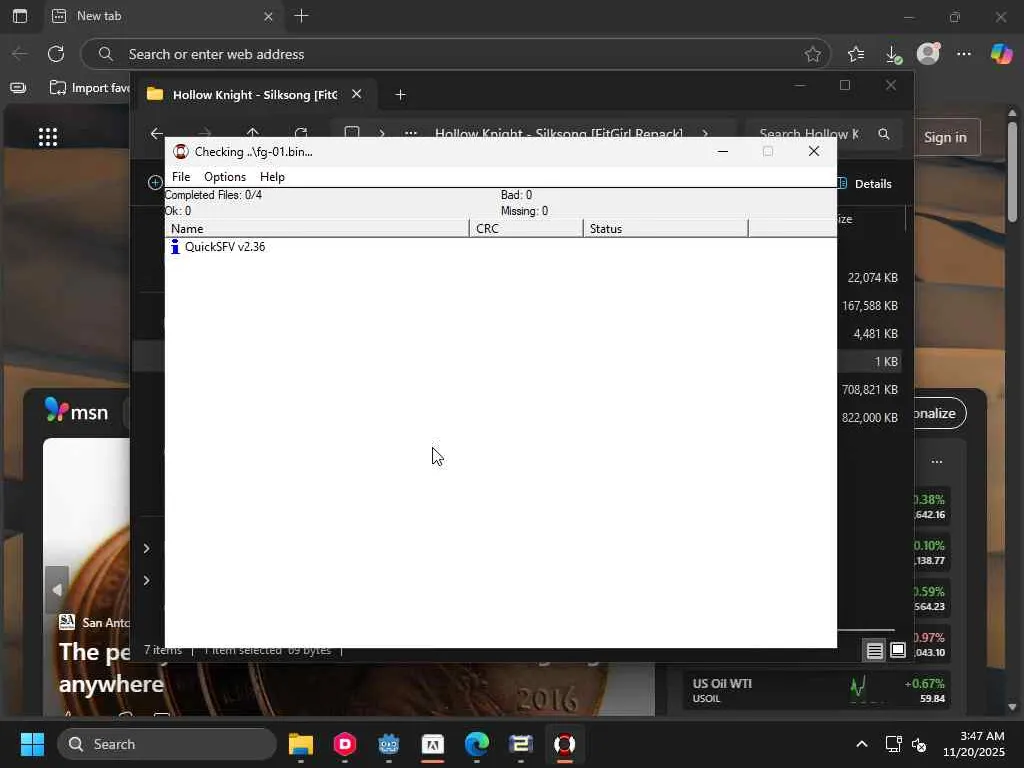Open Copilot in Edge

[x=1001, y=54]
